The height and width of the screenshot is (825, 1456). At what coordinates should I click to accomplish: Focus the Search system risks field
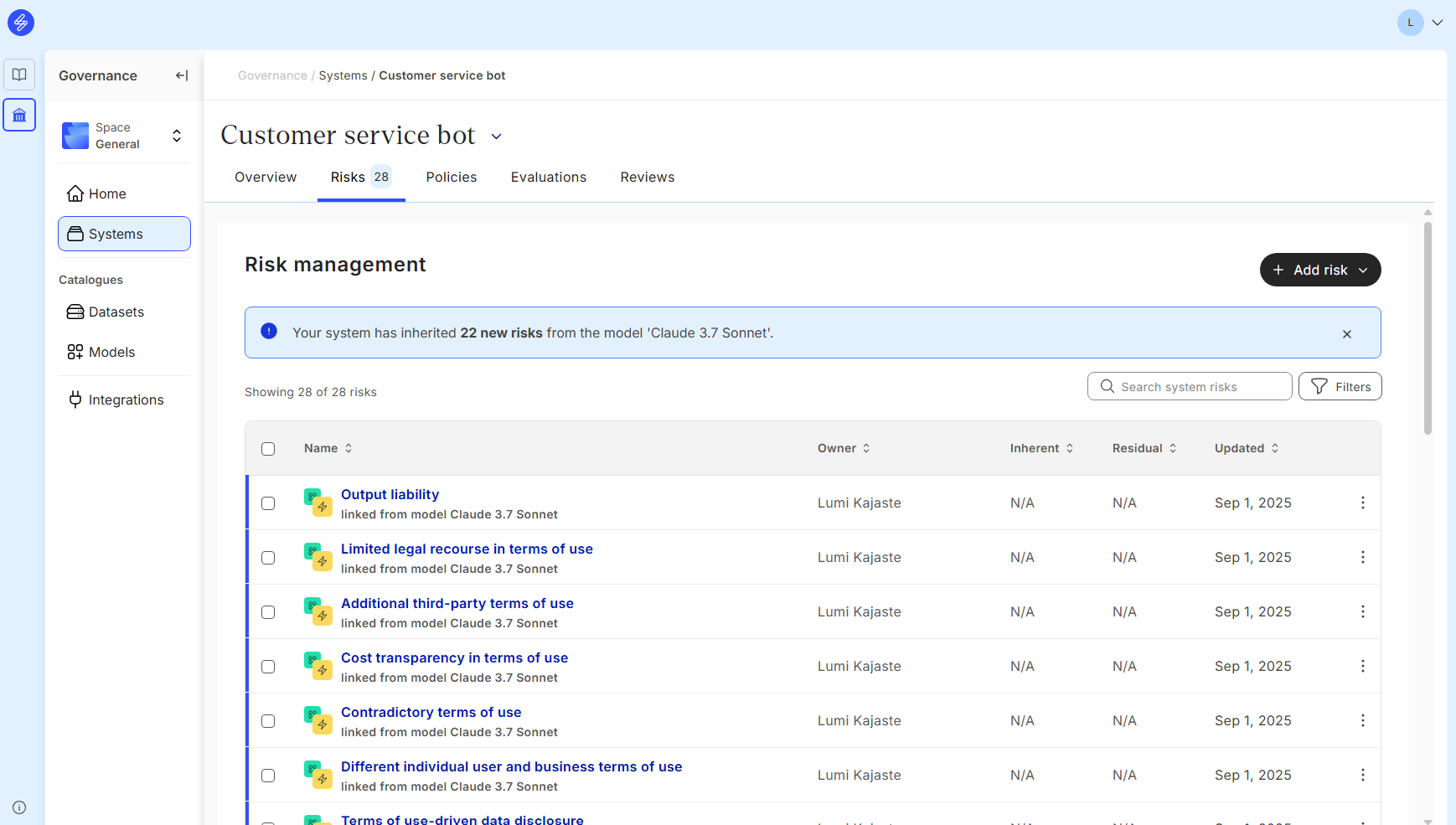[1190, 387]
